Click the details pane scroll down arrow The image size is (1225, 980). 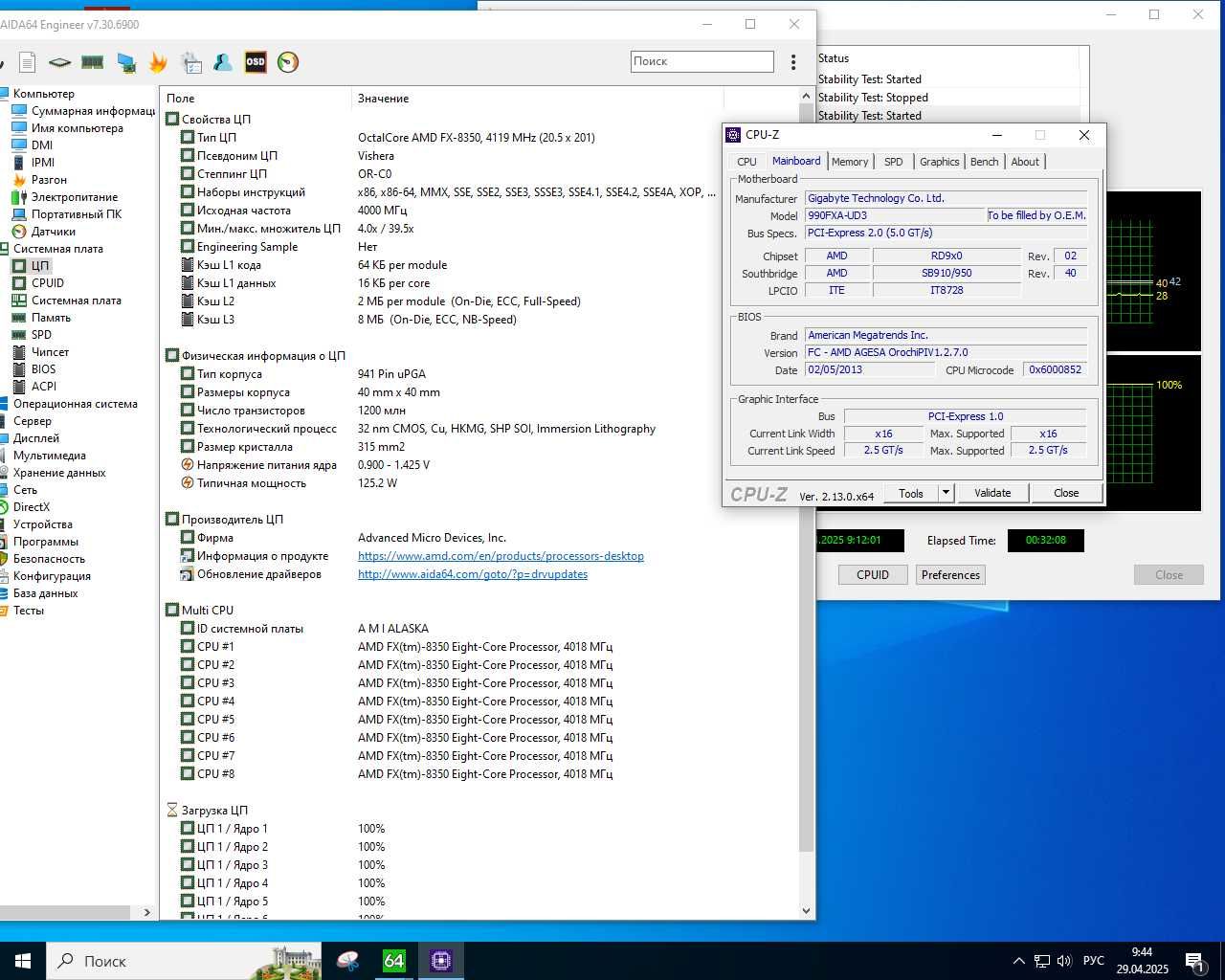click(x=806, y=911)
